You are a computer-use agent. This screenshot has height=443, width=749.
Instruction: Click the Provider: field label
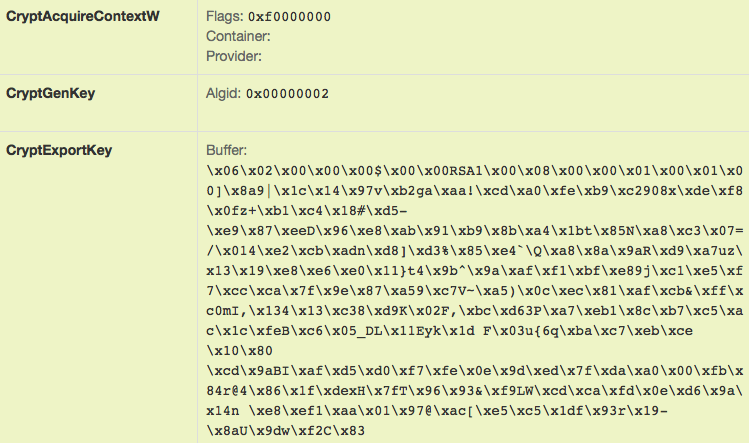[234, 56]
